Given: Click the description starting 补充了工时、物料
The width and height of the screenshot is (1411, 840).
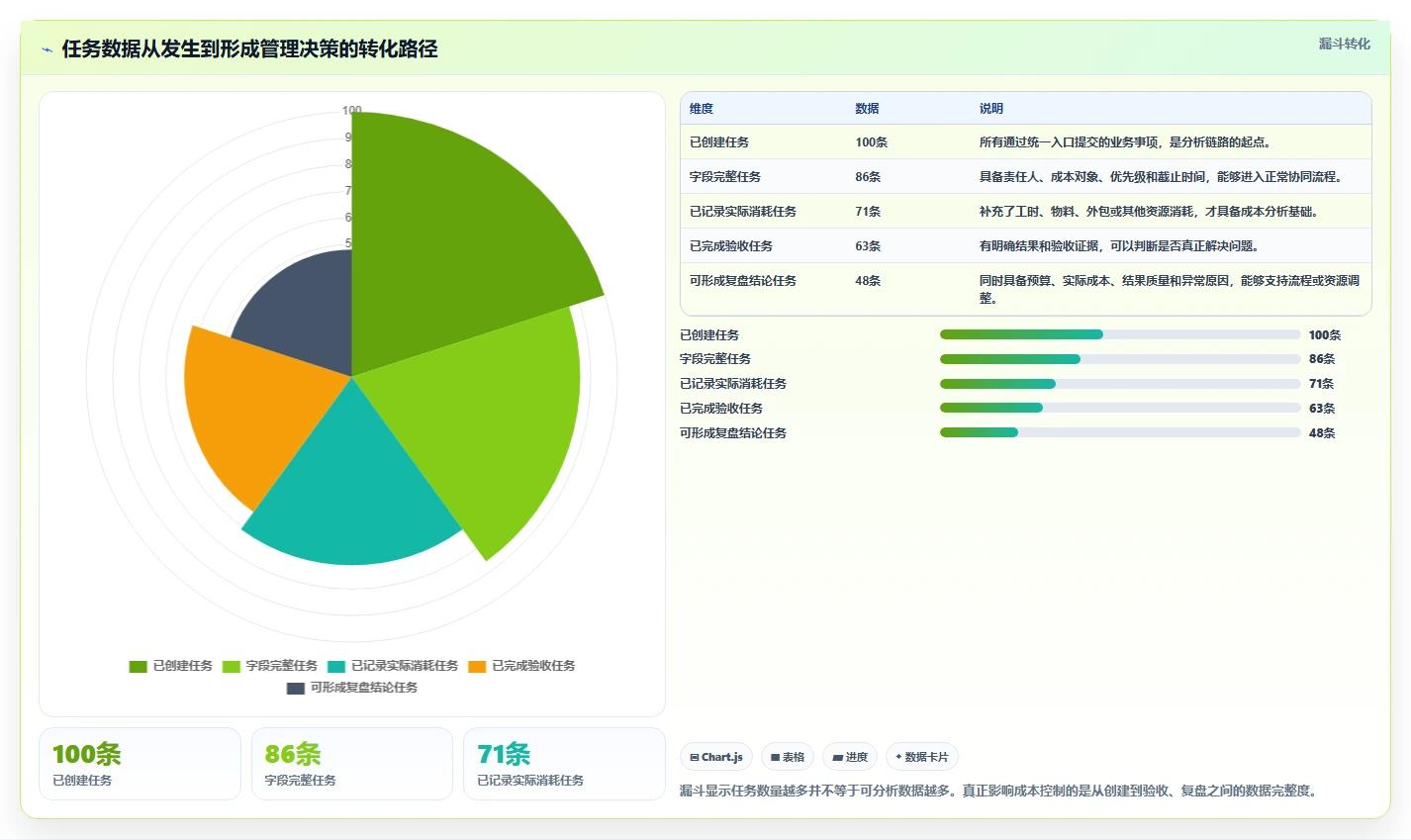Looking at the screenshot, I should (x=1149, y=212).
